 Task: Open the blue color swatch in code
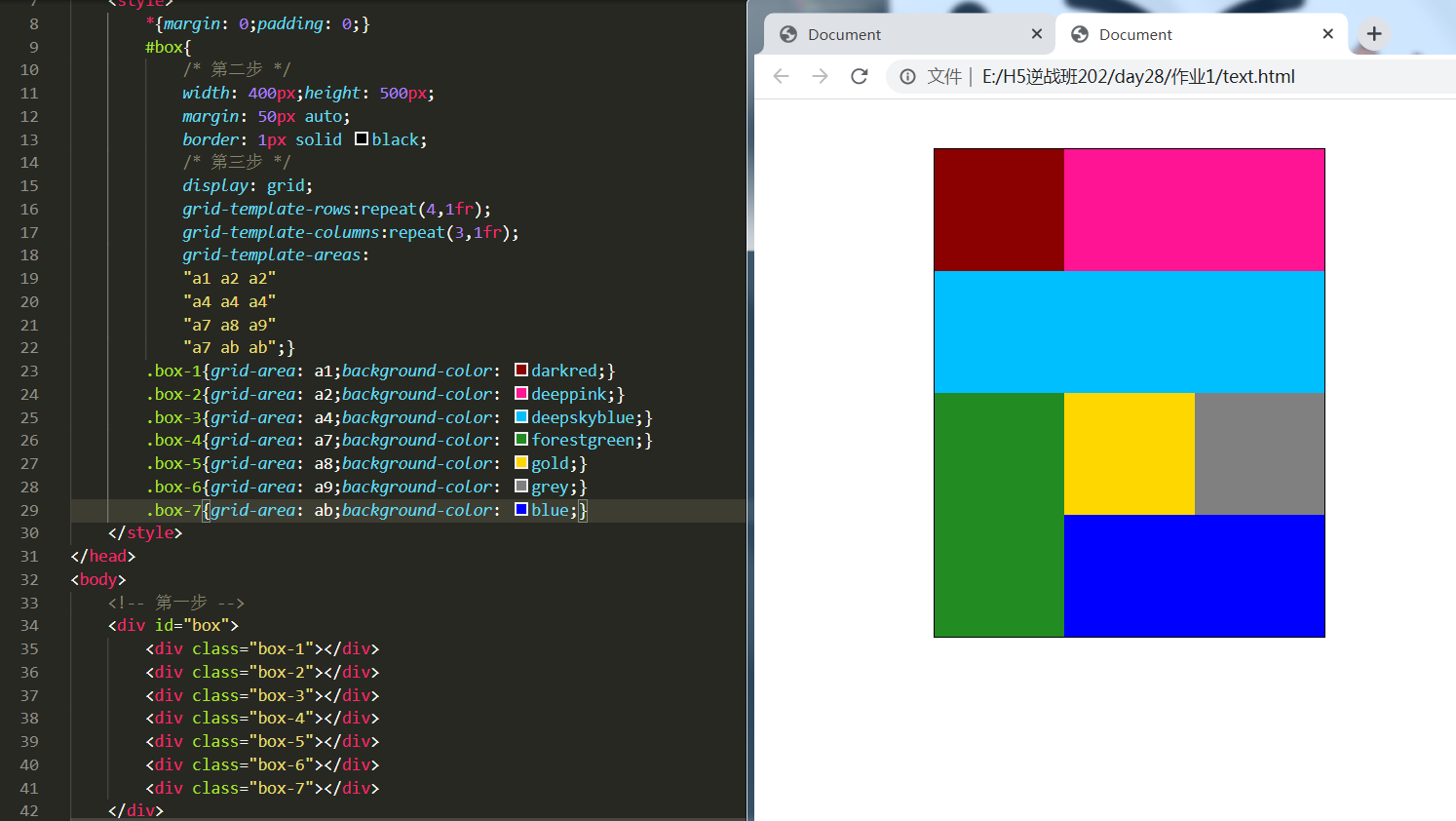click(x=521, y=510)
